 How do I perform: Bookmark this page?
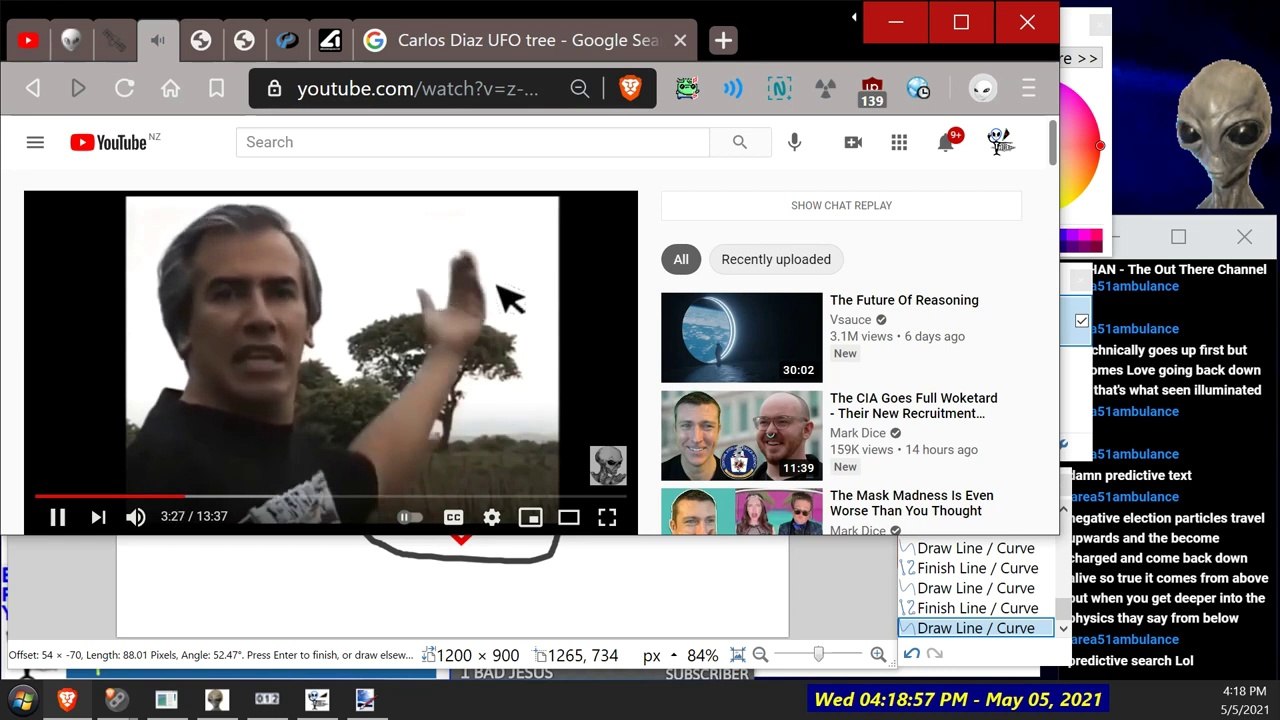tap(216, 89)
